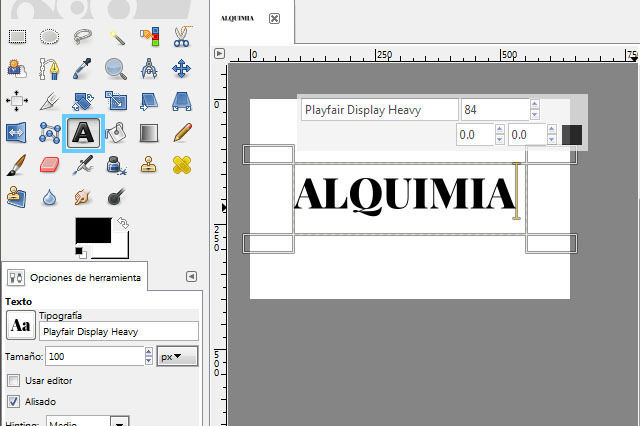The height and width of the screenshot is (426, 640).
Task: Open the px size unit dropdown
Action: point(178,356)
